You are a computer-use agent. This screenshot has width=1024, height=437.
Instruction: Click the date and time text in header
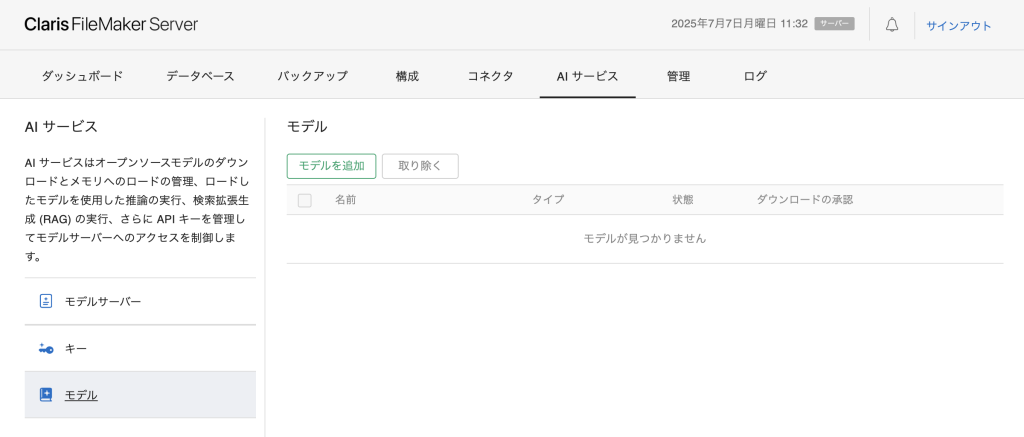pos(739,24)
